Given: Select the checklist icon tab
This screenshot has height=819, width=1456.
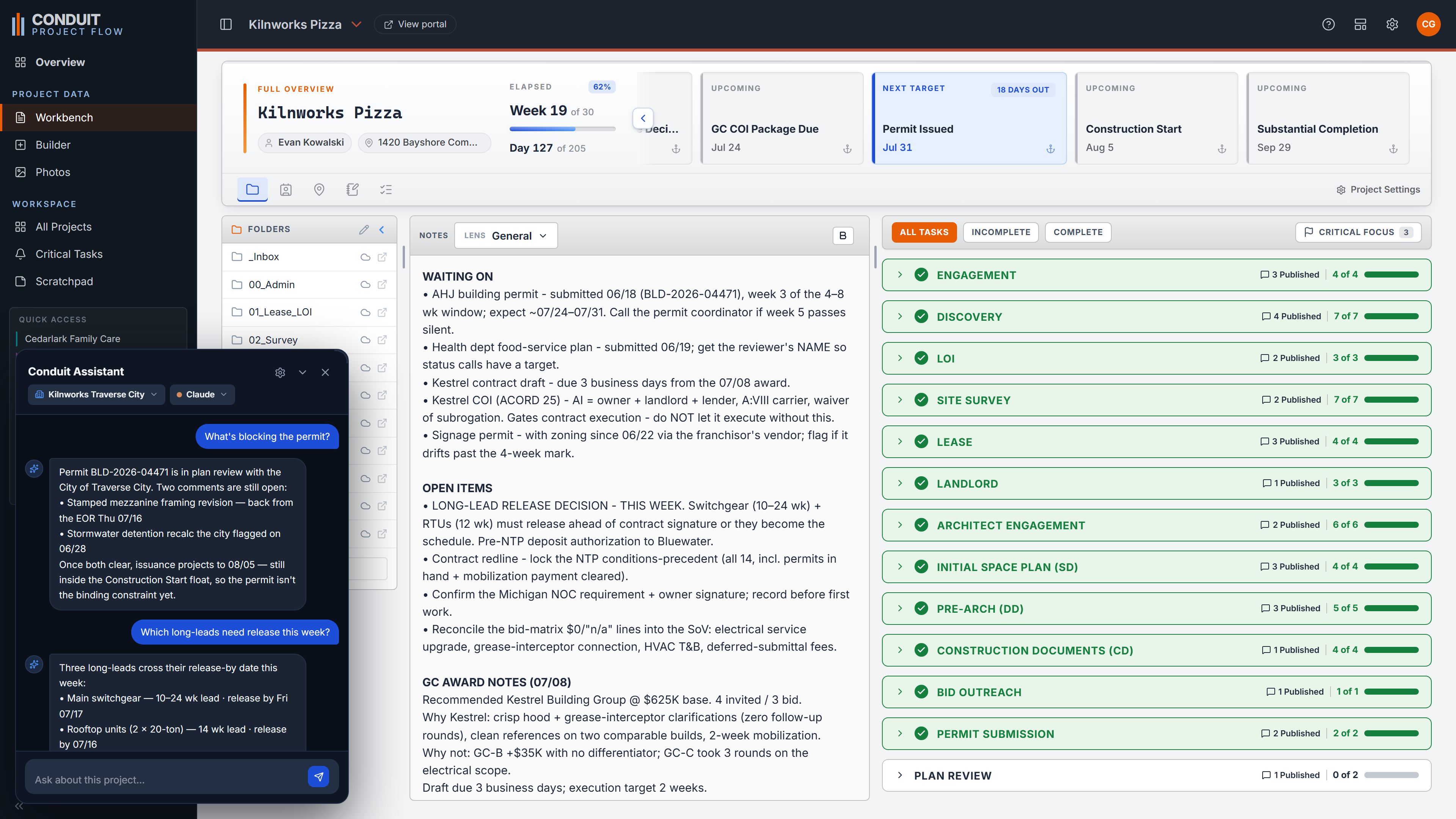Looking at the screenshot, I should [x=386, y=189].
